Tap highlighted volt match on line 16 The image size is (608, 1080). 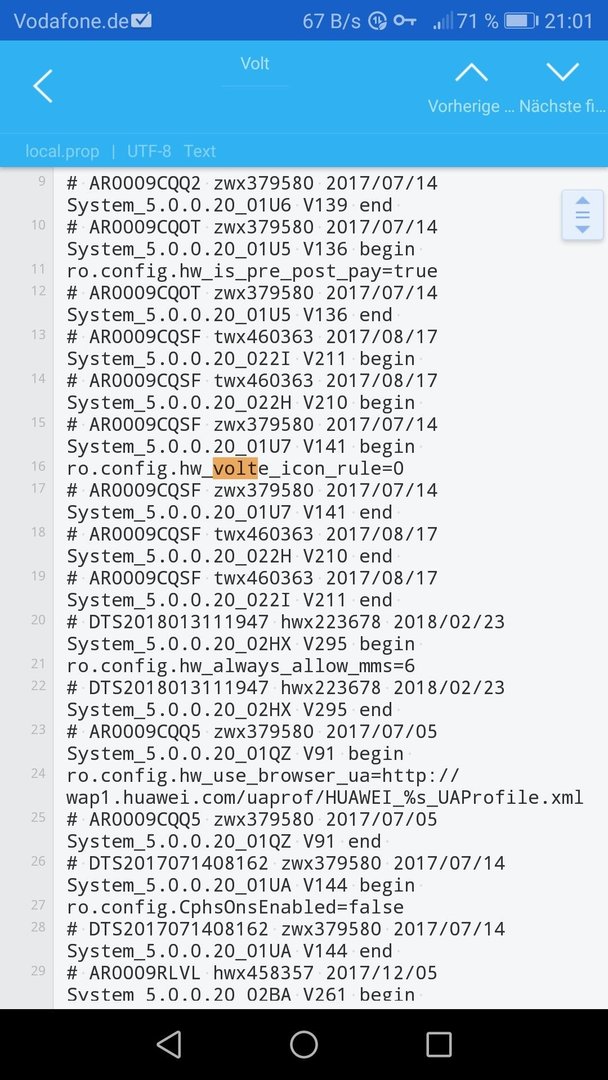pyautogui.click(x=235, y=469)
